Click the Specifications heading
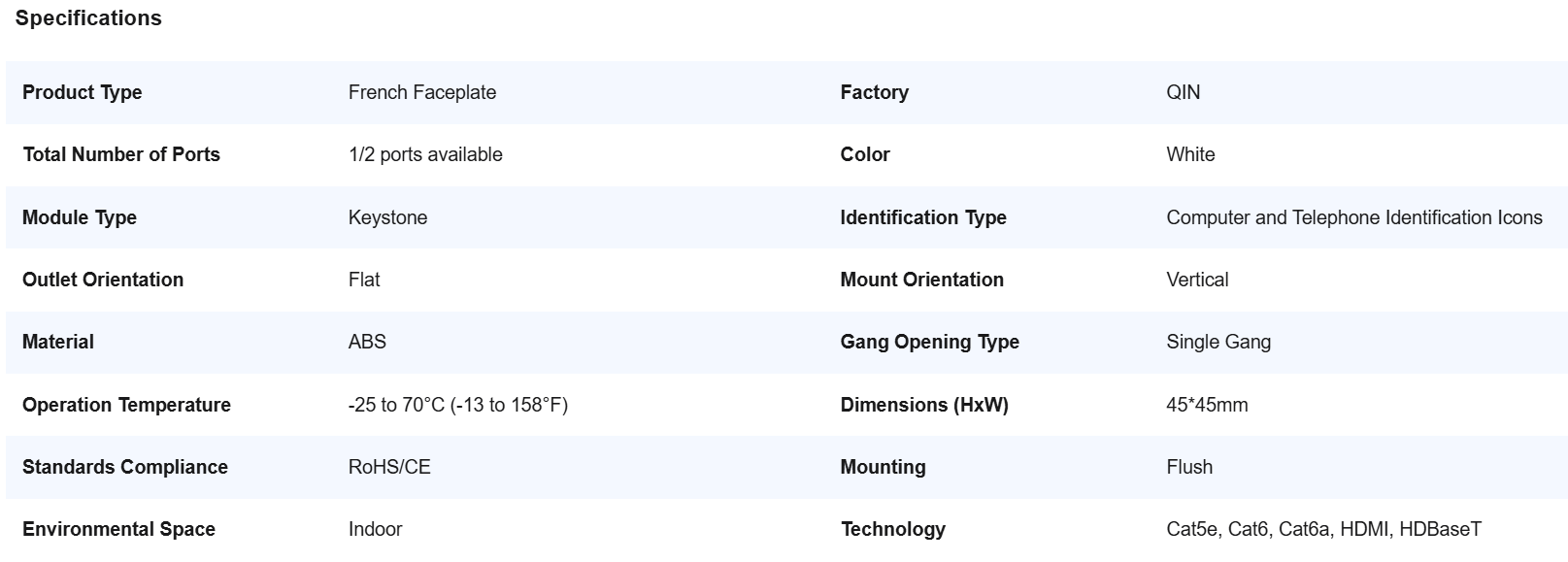 (88, 18)
